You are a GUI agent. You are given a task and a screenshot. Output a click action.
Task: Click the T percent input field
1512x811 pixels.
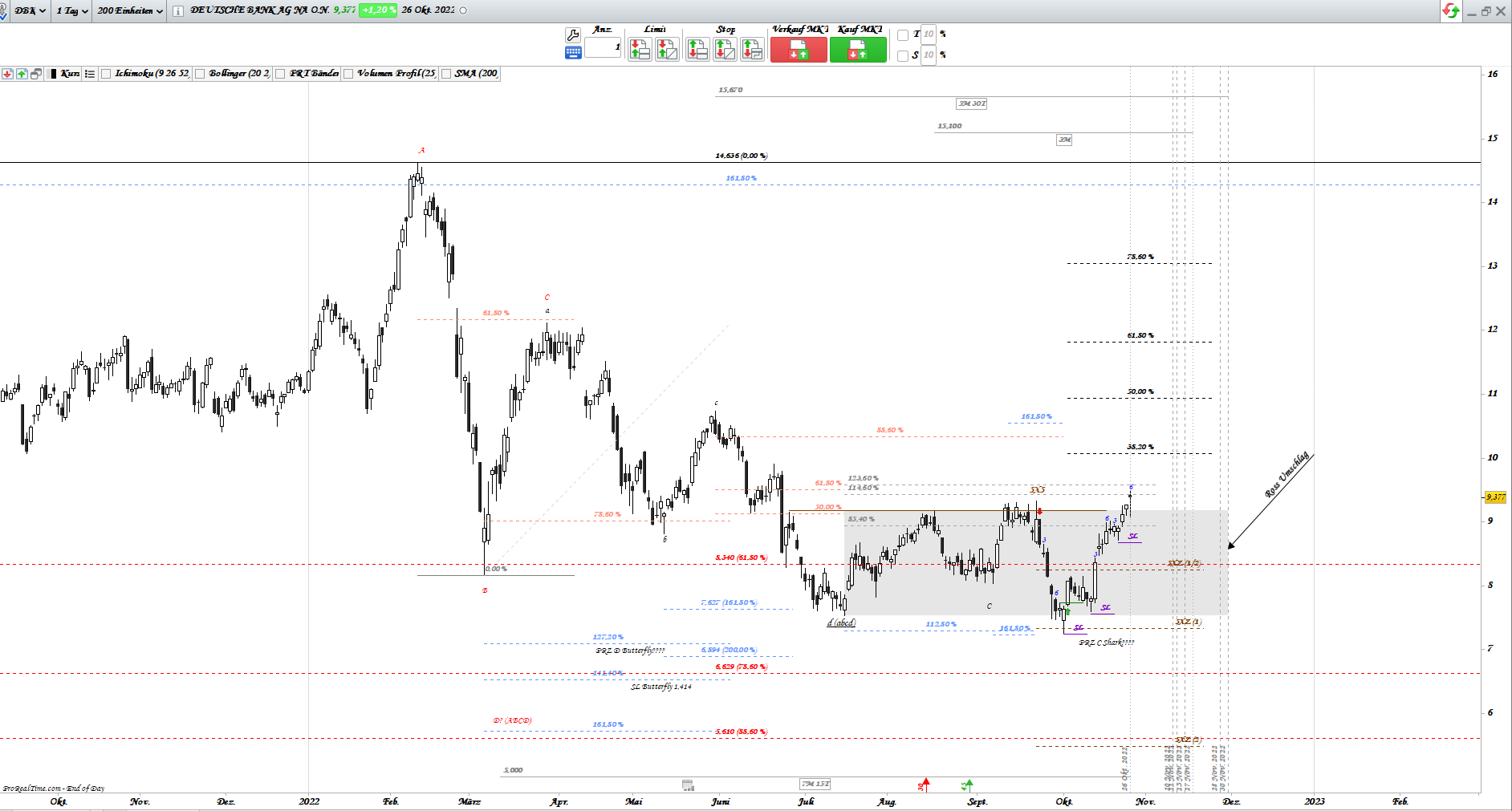click(929, 34)
